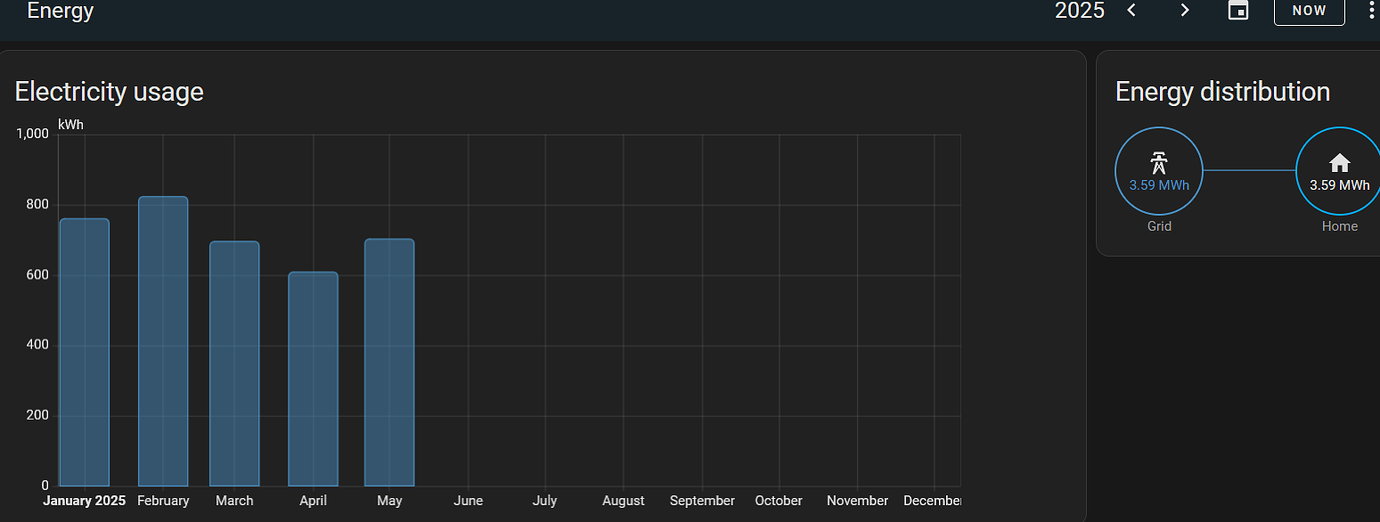Screen dimensions: 1380x522
Task: Click the 2025 year label
Action: pos(1079,10)
